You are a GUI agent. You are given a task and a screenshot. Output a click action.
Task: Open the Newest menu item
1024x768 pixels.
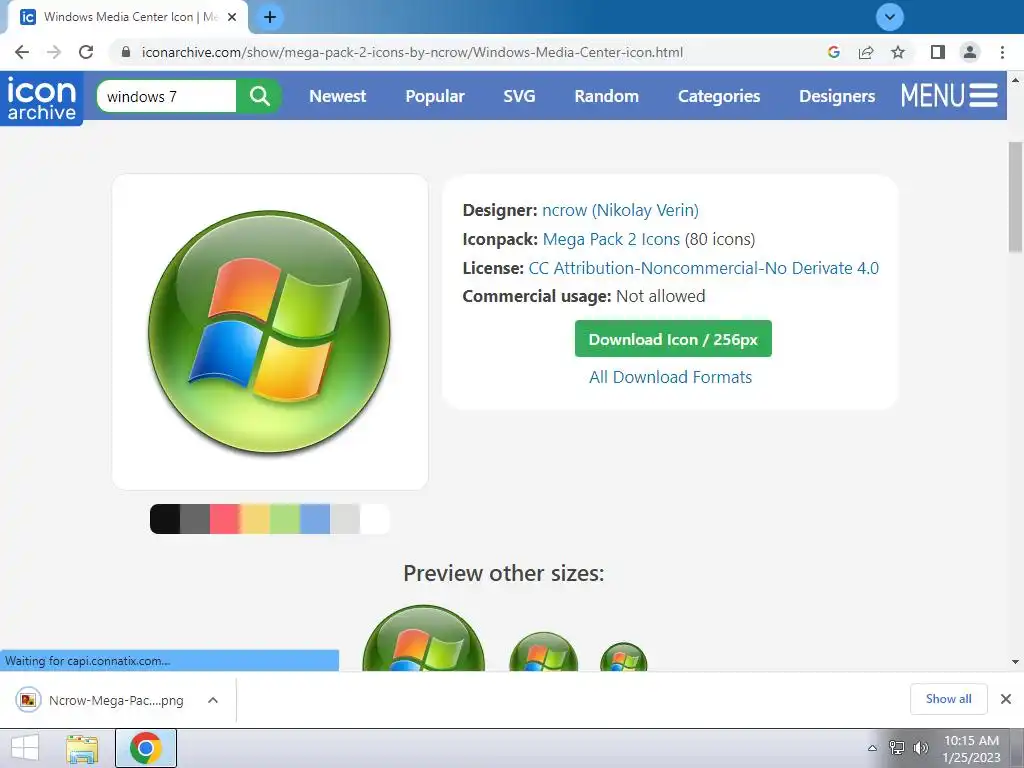[338, 97]
